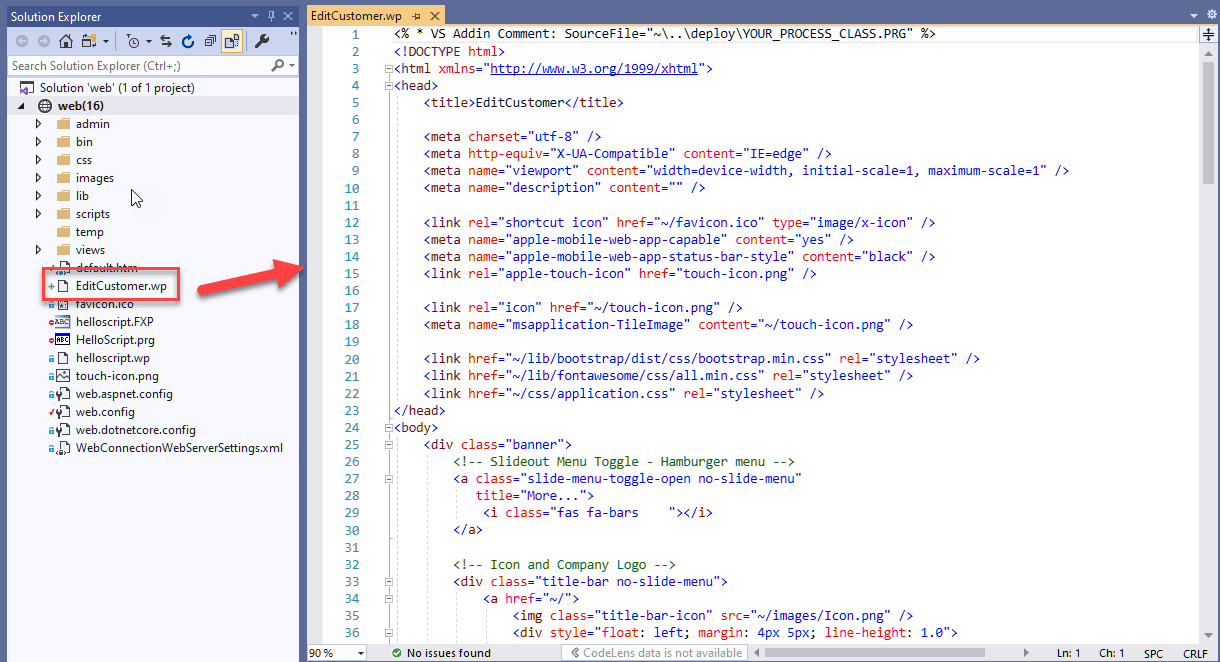Open the Pending Changes Filter dropdown arrow
Image resolution: width=1220 pixels, height=662 pixels.
(x=148, y=42)
